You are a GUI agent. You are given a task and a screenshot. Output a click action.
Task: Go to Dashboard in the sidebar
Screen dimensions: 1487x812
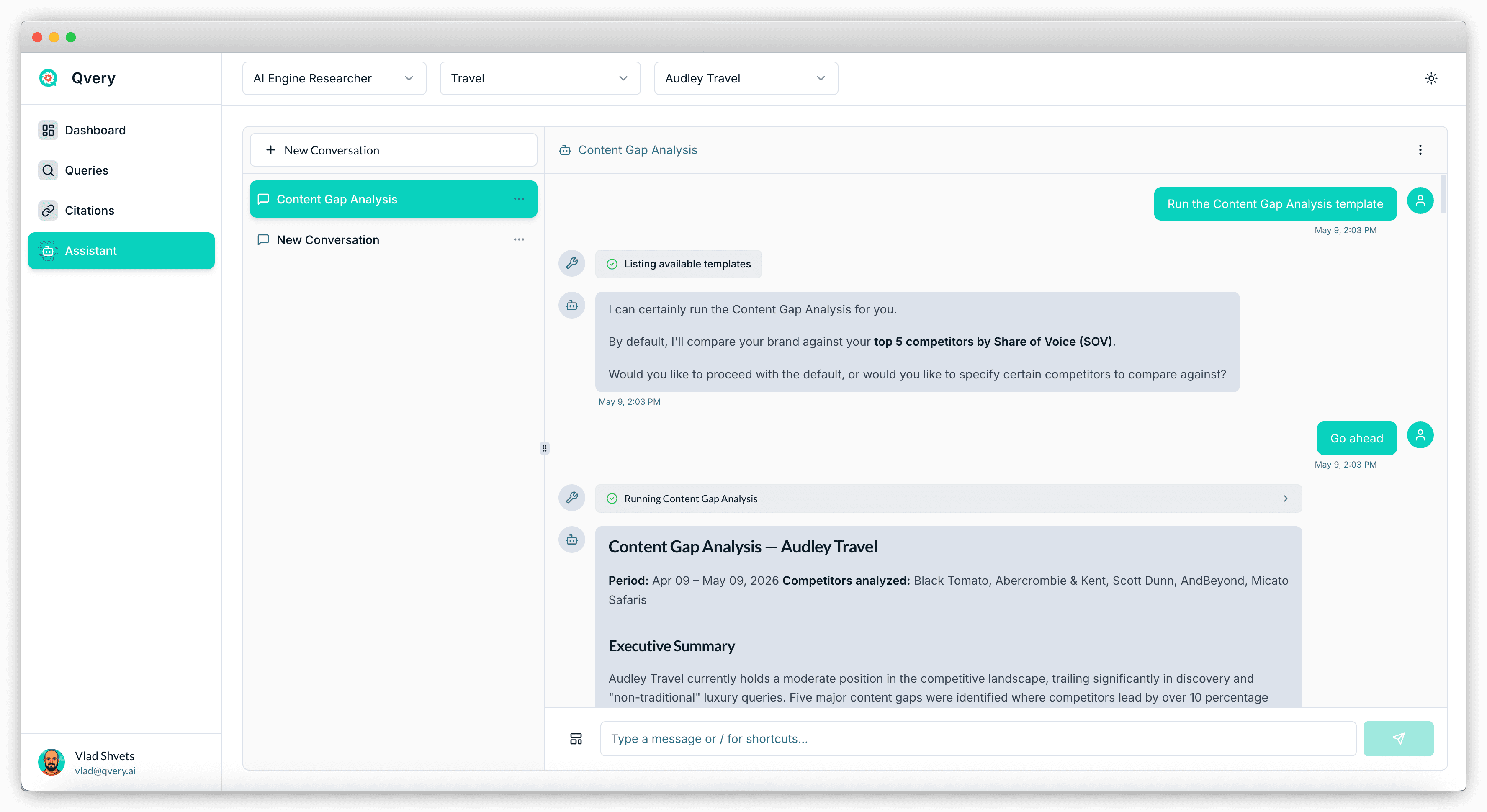[x=121, y=130]
